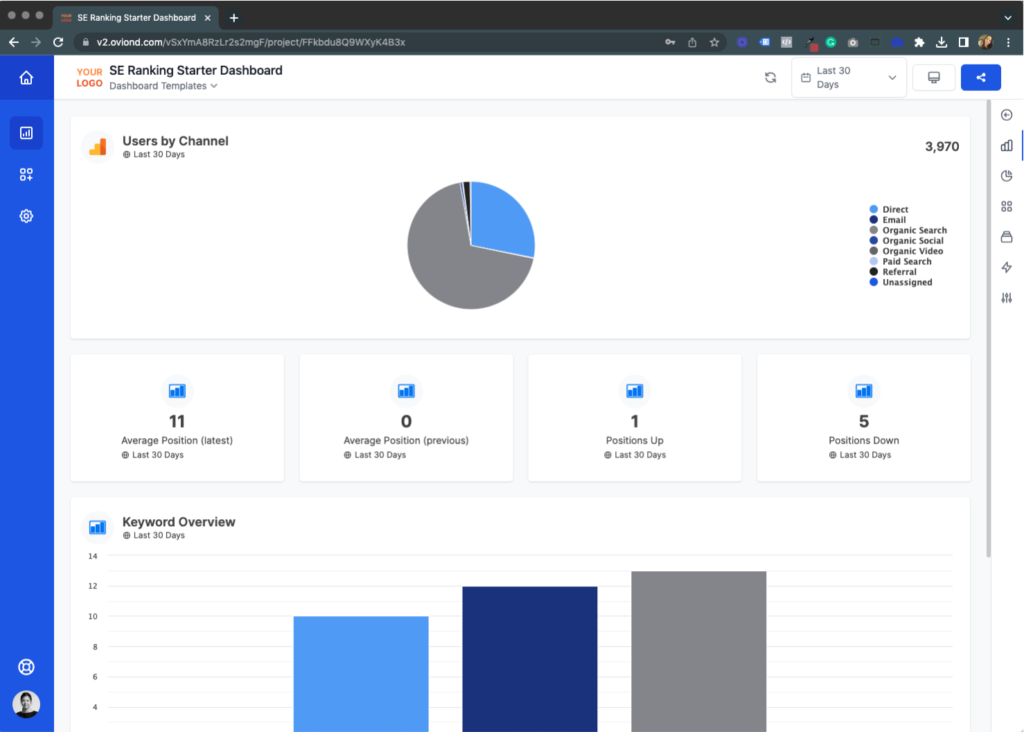The height and width of the screenshot is (732, 1024).
Task: Click the icon above Average Position (previous)
Action: click(x=406, y=391)
